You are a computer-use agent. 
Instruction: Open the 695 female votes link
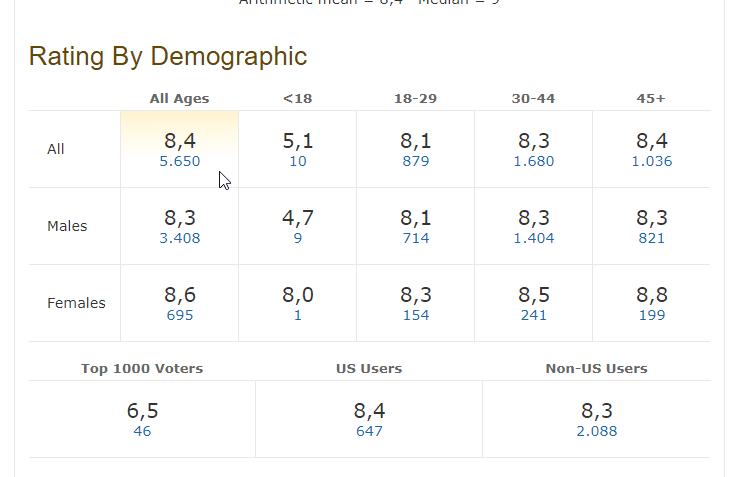click(x=180, y=315)
